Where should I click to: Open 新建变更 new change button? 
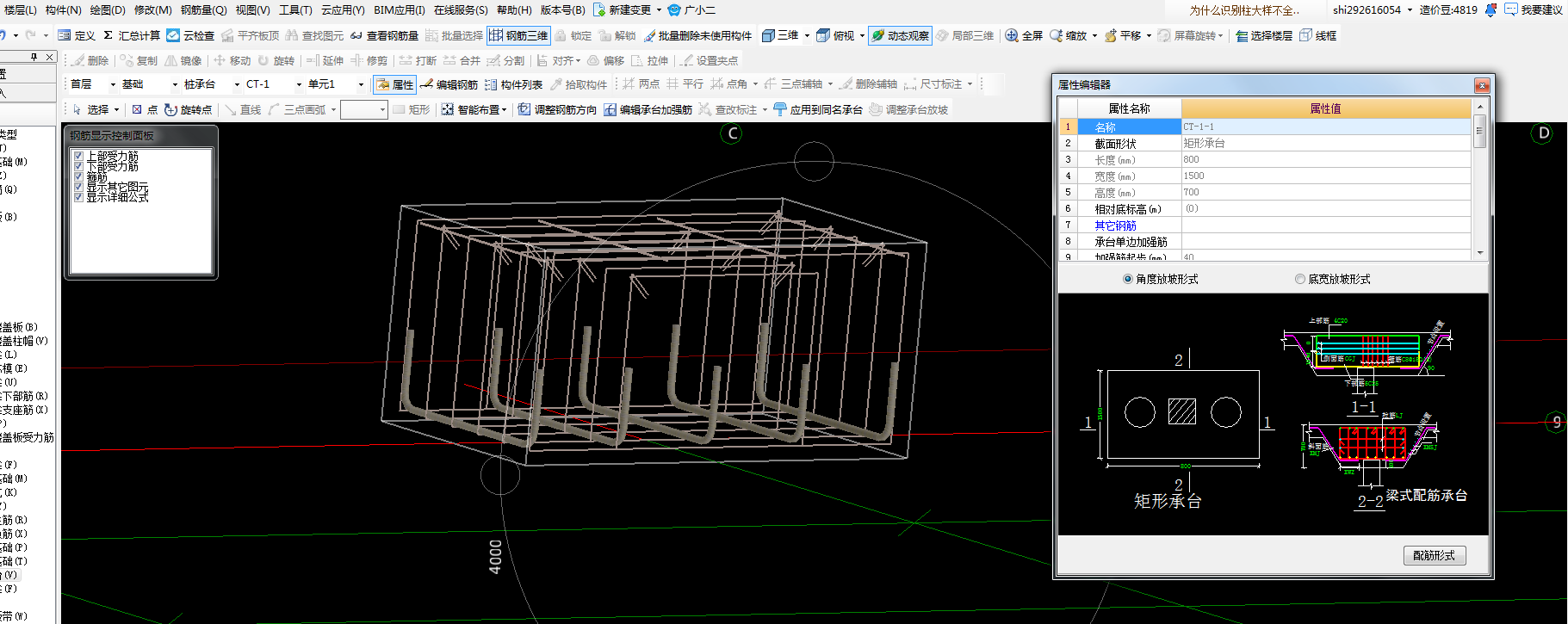(622, 10)
